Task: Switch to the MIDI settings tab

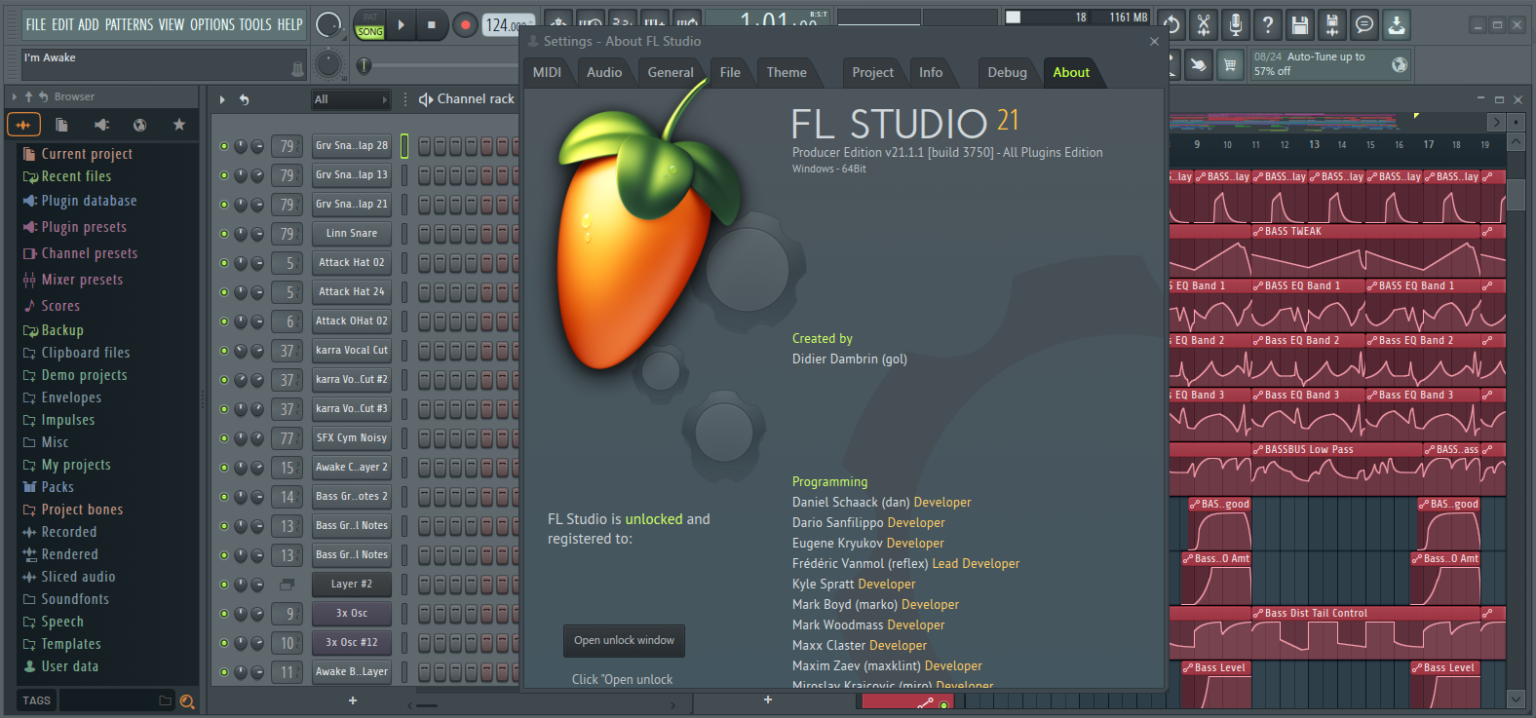Action: click(548, 72)
